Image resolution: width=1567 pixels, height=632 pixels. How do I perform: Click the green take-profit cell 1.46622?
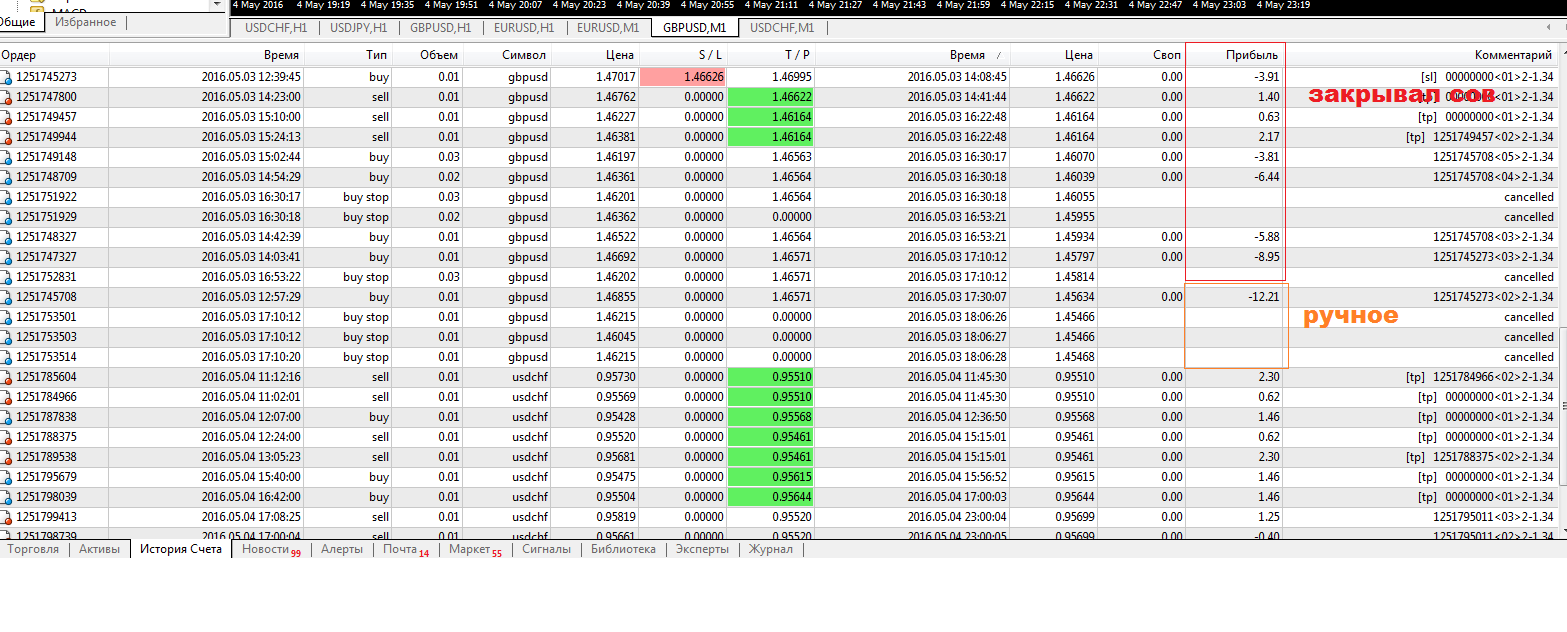click(770, 97)
